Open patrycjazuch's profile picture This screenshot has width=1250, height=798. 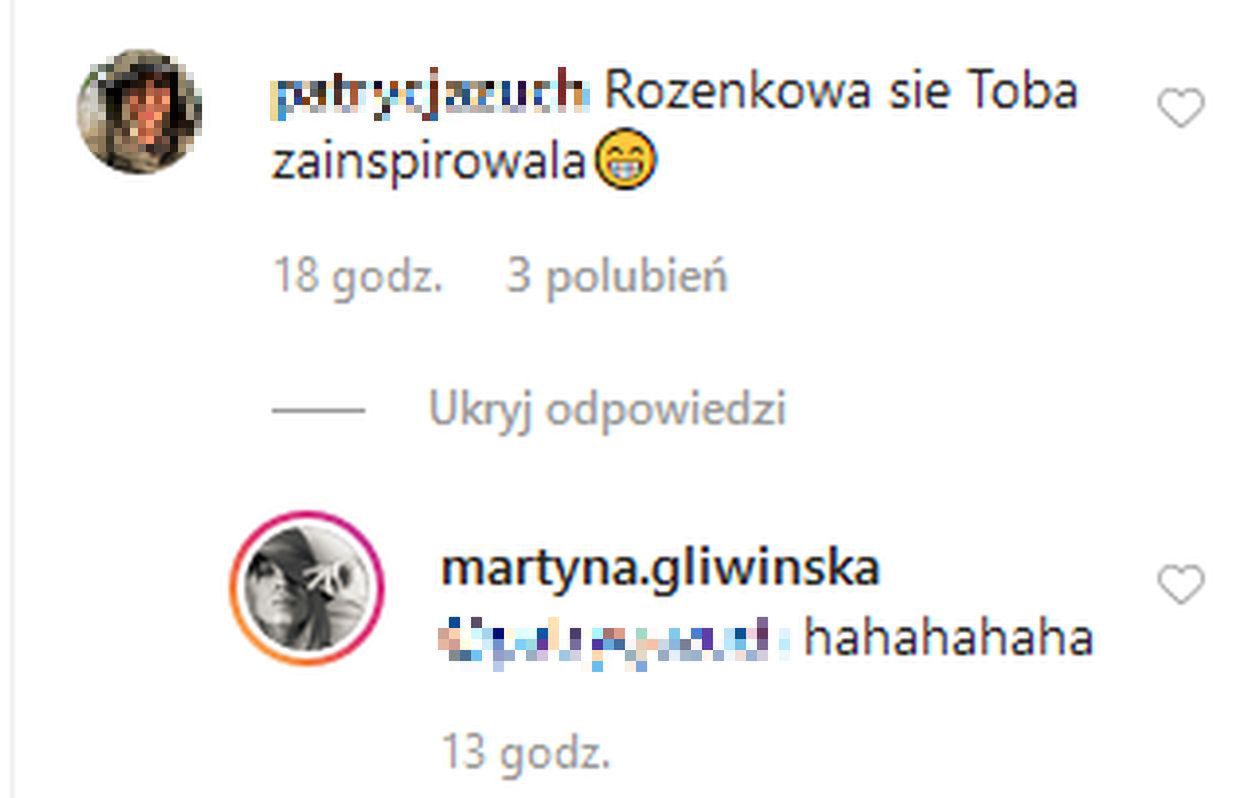(x=139, y=111)
